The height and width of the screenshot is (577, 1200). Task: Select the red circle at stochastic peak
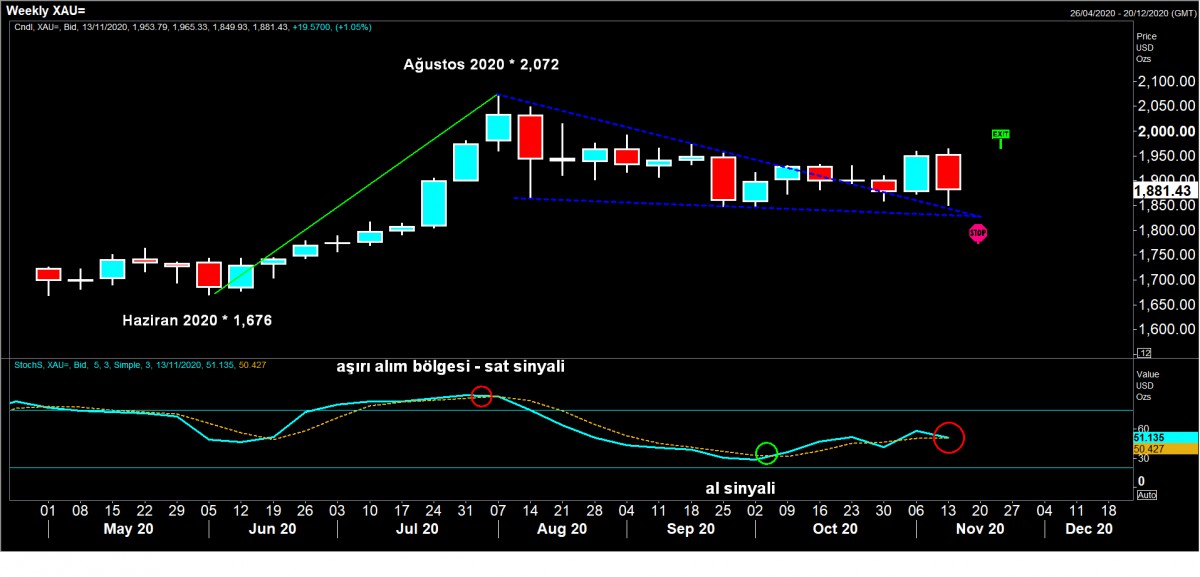pyautogui.click(x=482, y=395)
